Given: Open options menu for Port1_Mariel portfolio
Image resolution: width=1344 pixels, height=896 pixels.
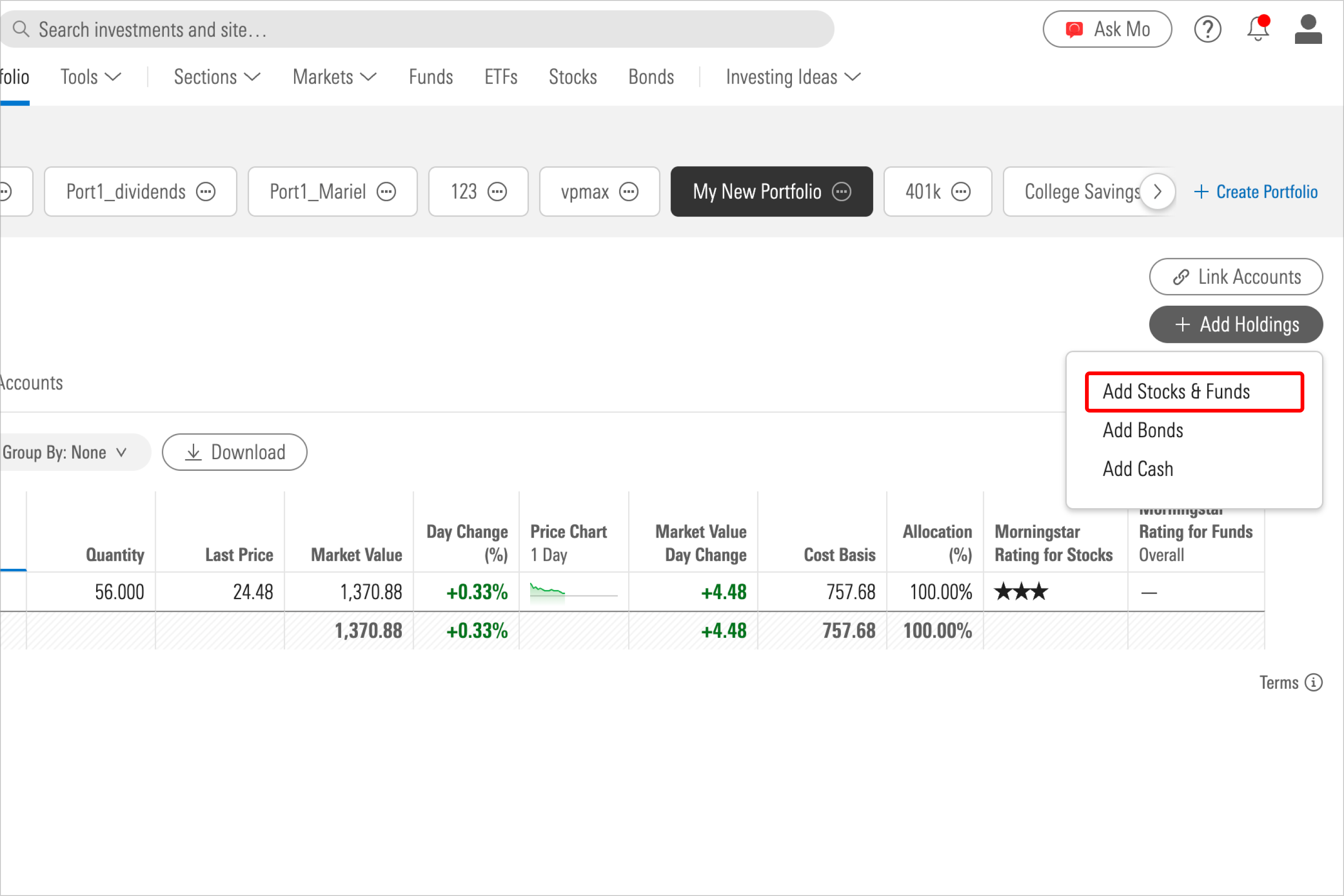Looking at the screenshot, I should pyautogui.click(x=386, y=191).
